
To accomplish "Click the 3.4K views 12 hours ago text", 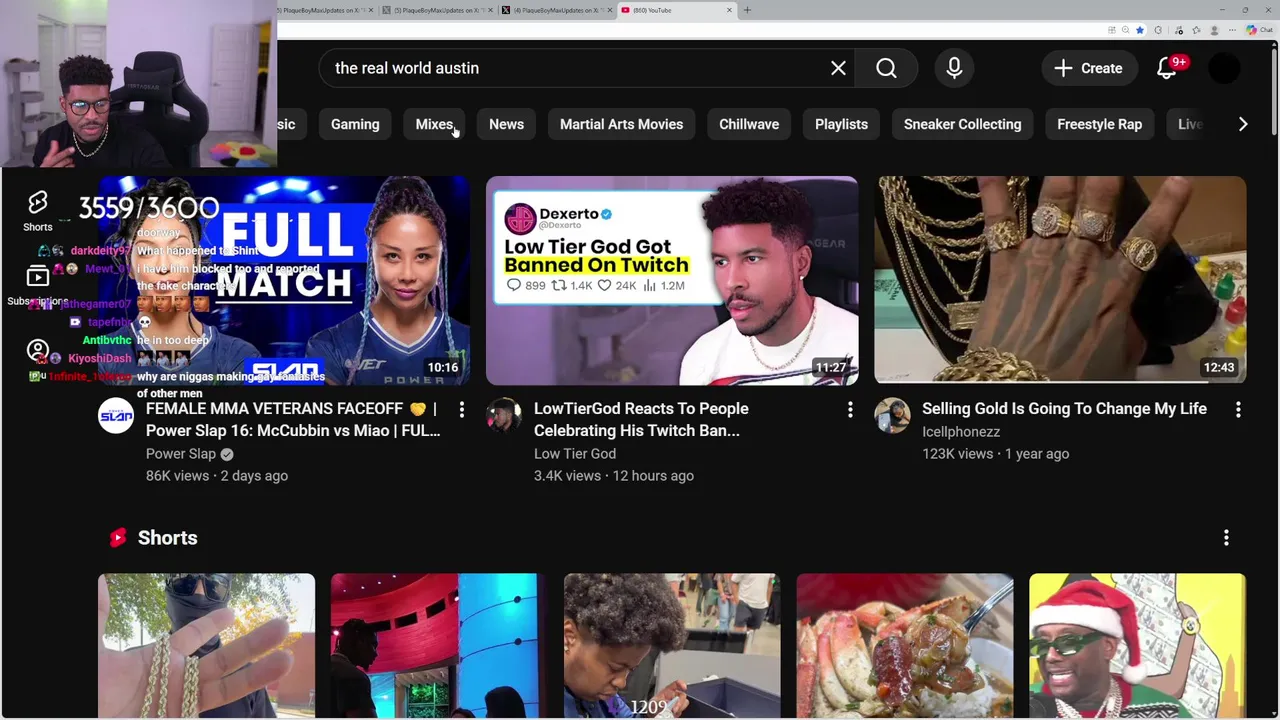I will (x=614, y=475).
